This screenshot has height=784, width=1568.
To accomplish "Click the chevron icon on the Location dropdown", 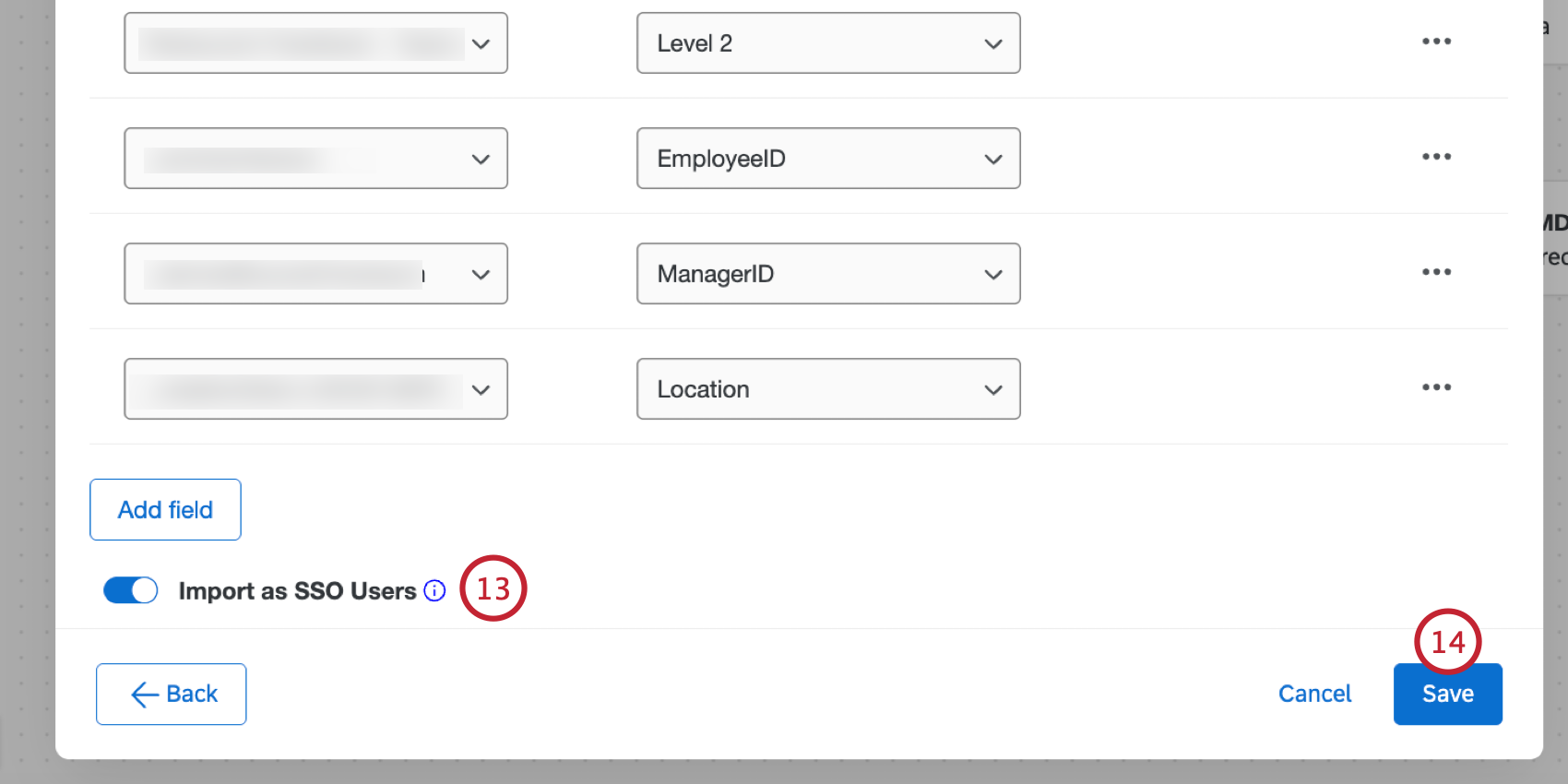I will 993,389.
